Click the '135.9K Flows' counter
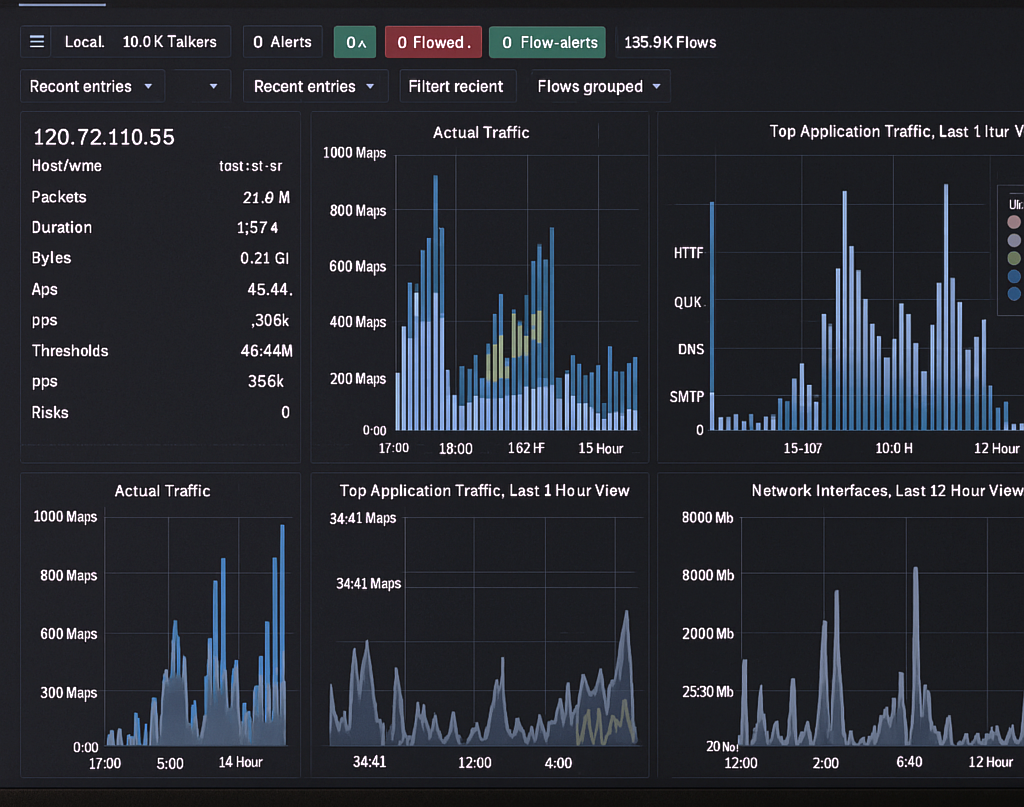 (670, 42)
